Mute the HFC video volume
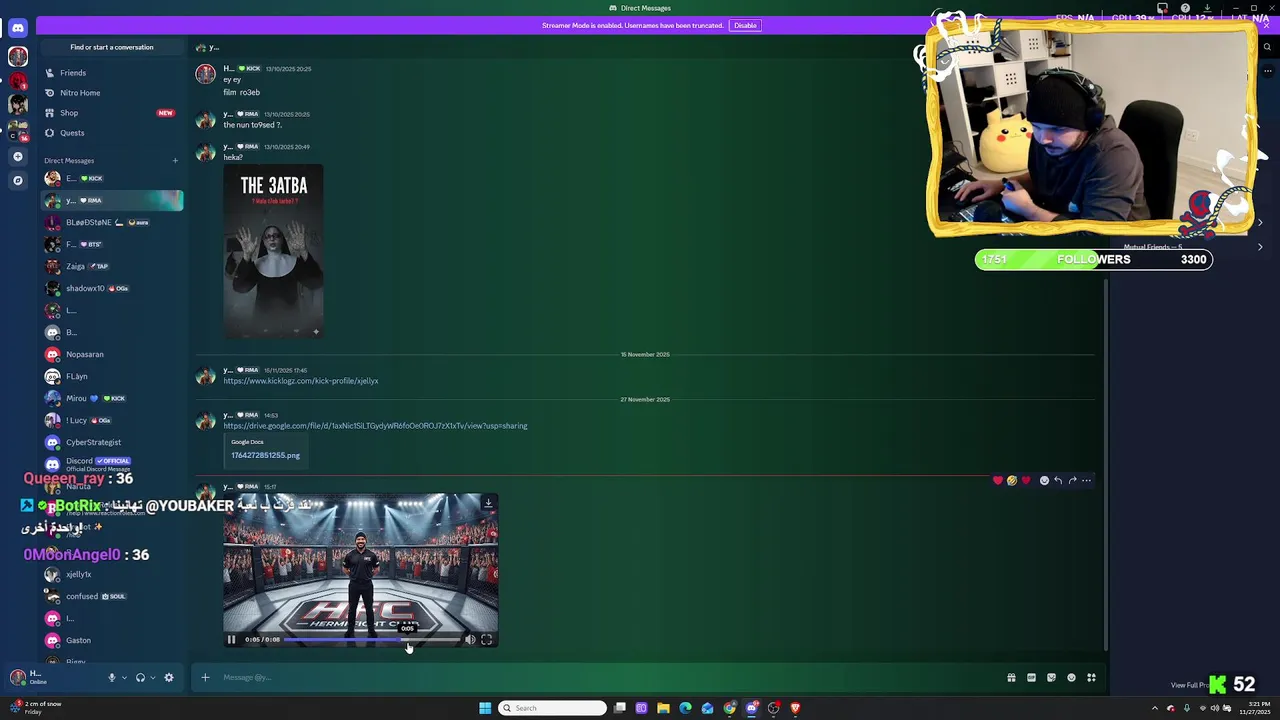 pos(470,640)
